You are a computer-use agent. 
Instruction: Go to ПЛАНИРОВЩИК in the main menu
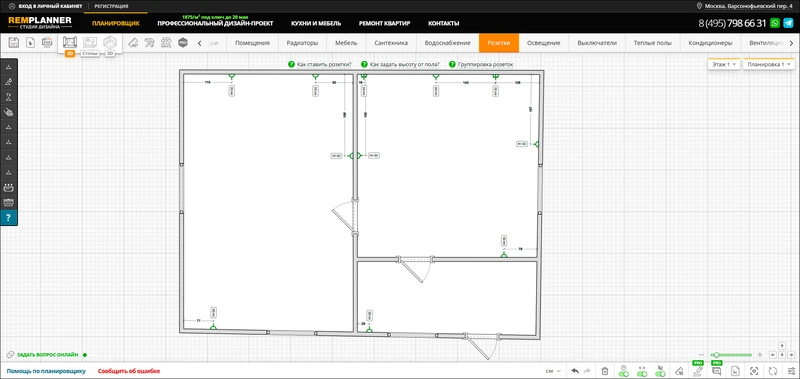pos(116,23)
